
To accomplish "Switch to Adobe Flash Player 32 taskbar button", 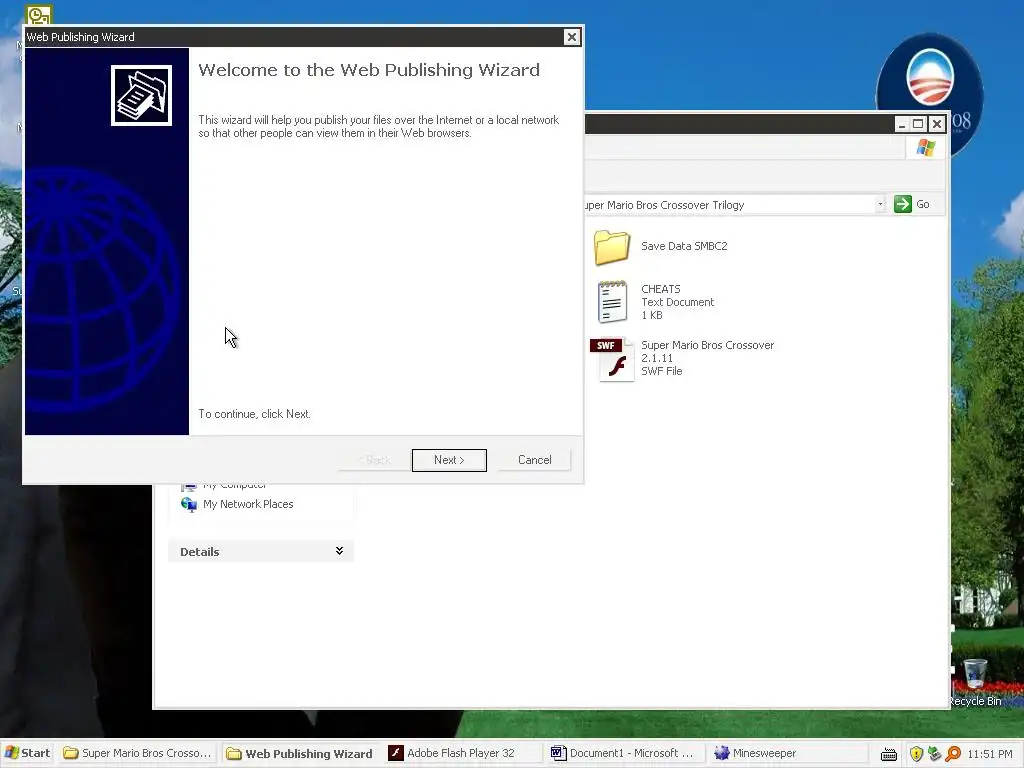I will 462,753.
